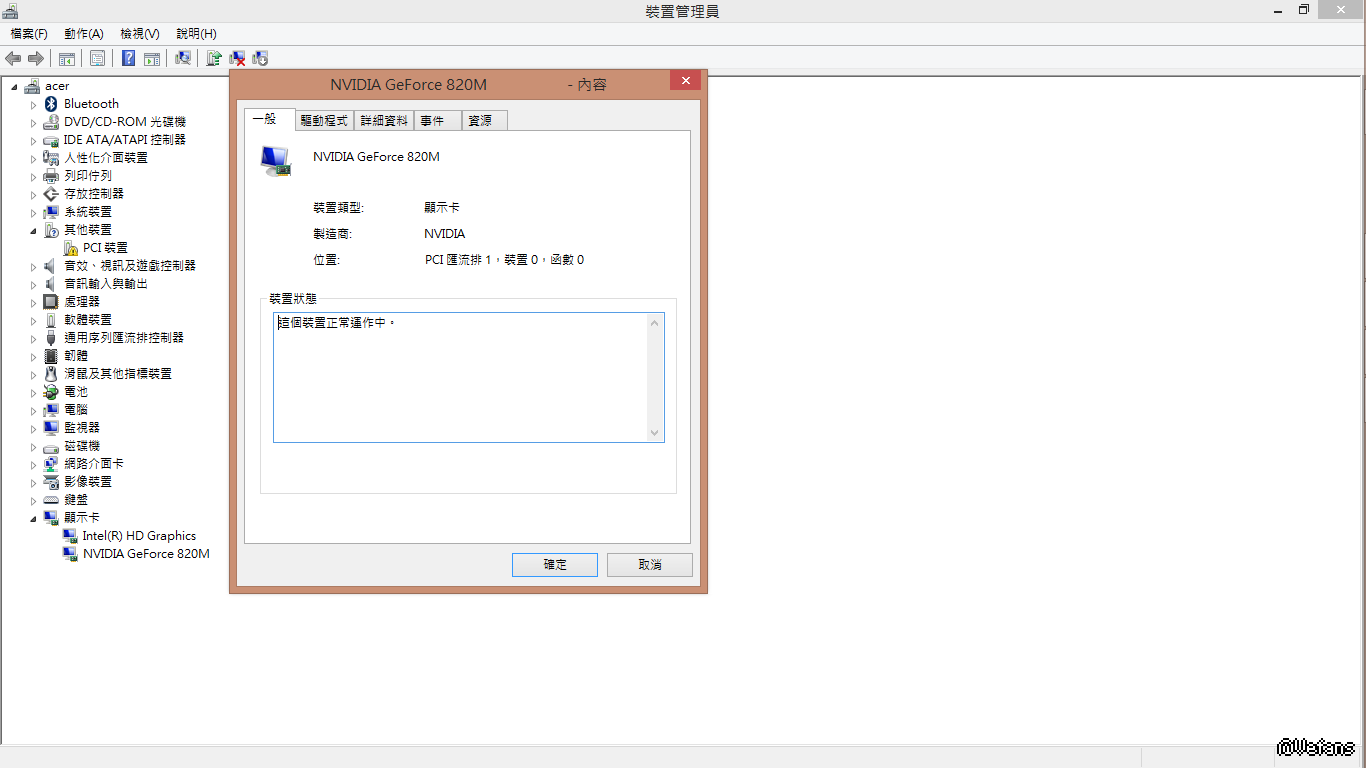Click the 網路介面卡 network adapter icon

point(51,464)
